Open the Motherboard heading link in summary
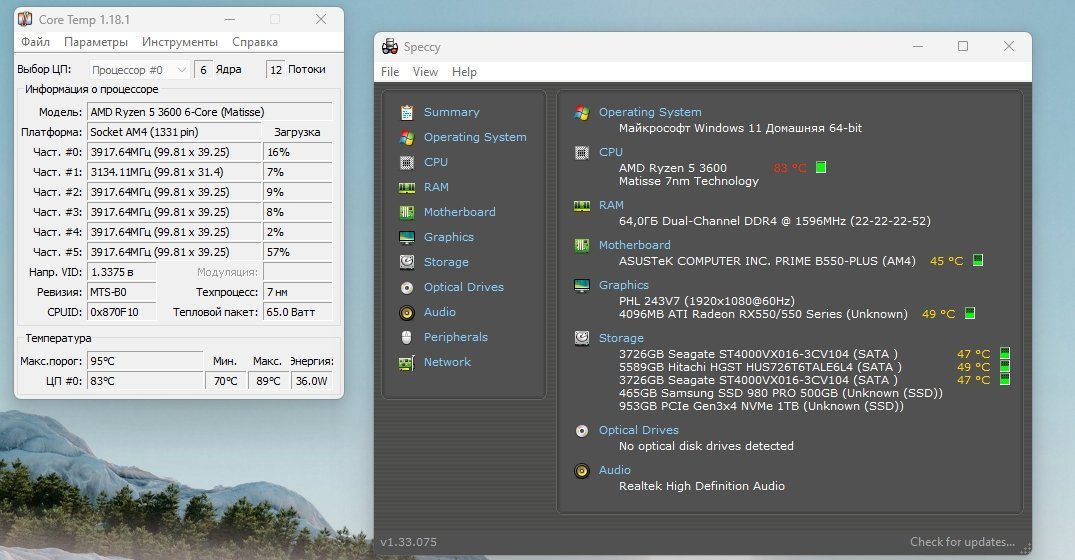The width and height of the screenshot is (1075, 560). click(x=635, y=245)
